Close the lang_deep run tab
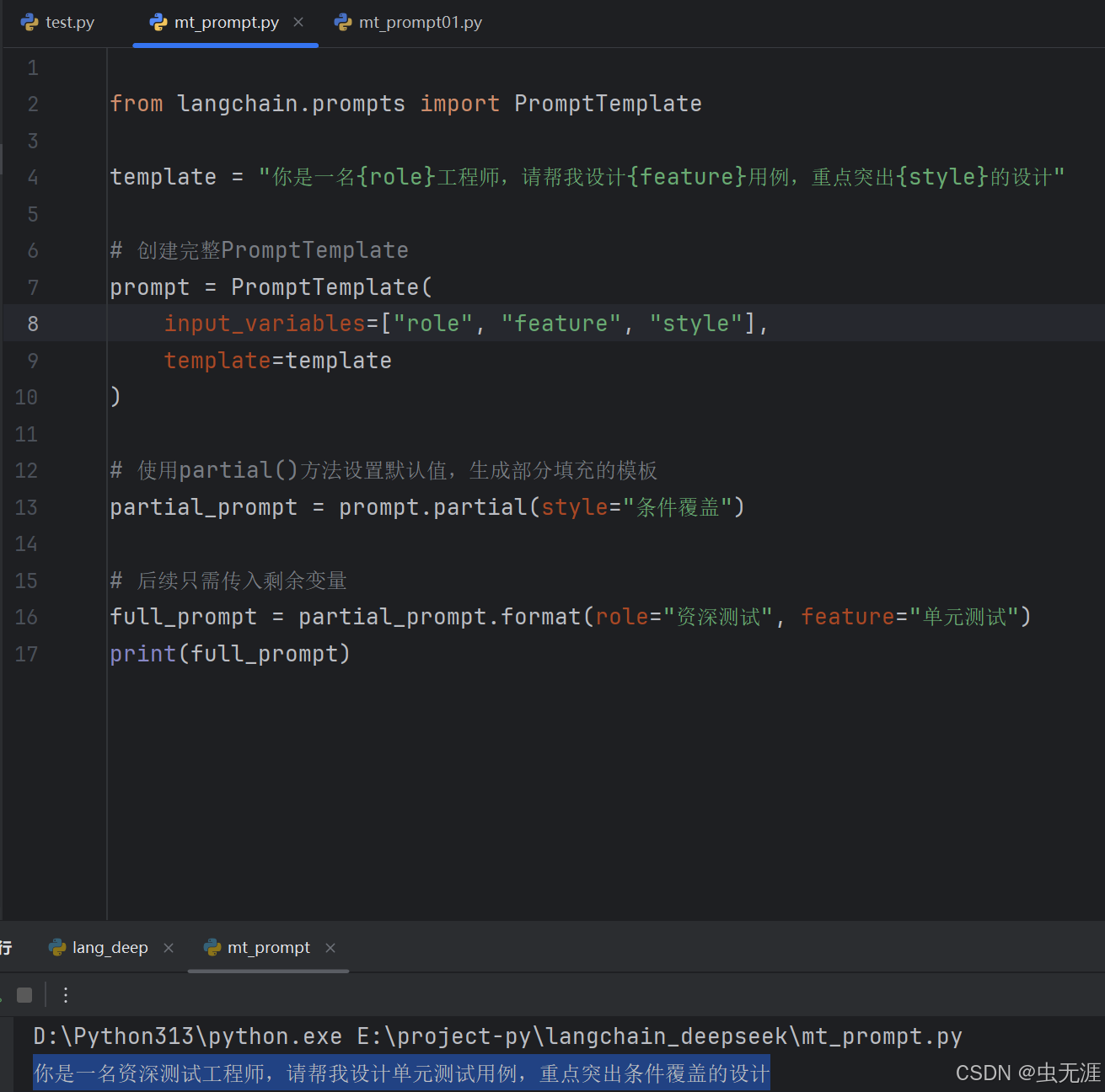The image size is (1105, 1092). pyautogui.click(x=169, y=948)
